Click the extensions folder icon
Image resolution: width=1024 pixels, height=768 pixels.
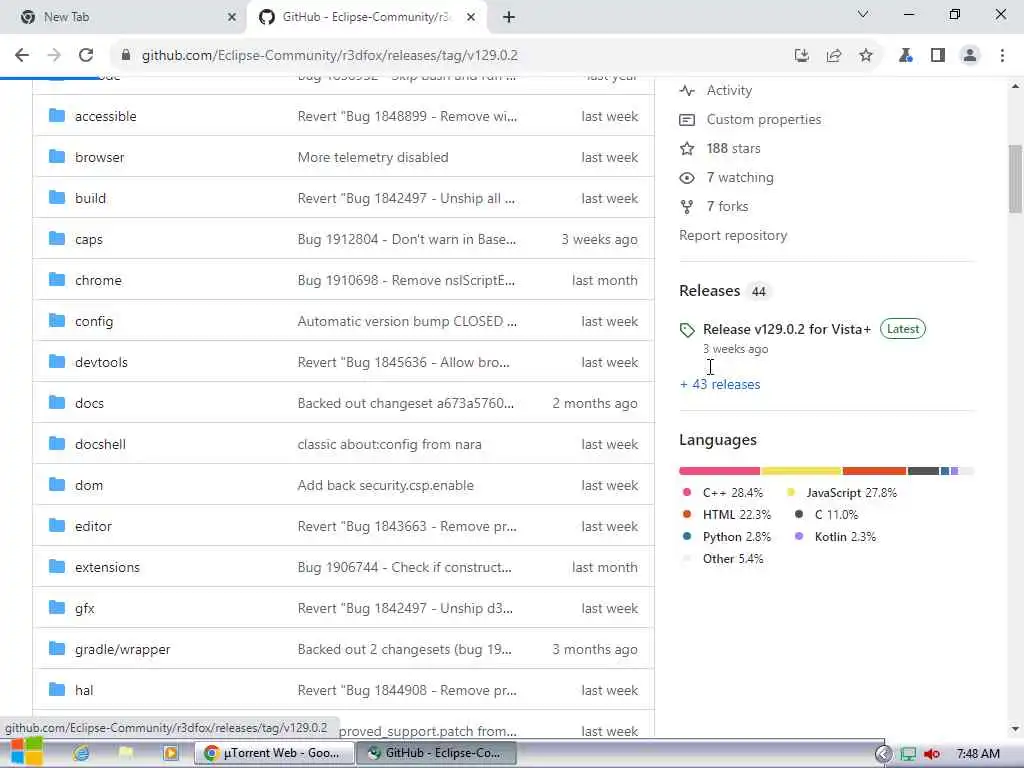pyautogui.click(x=57, y=567)
